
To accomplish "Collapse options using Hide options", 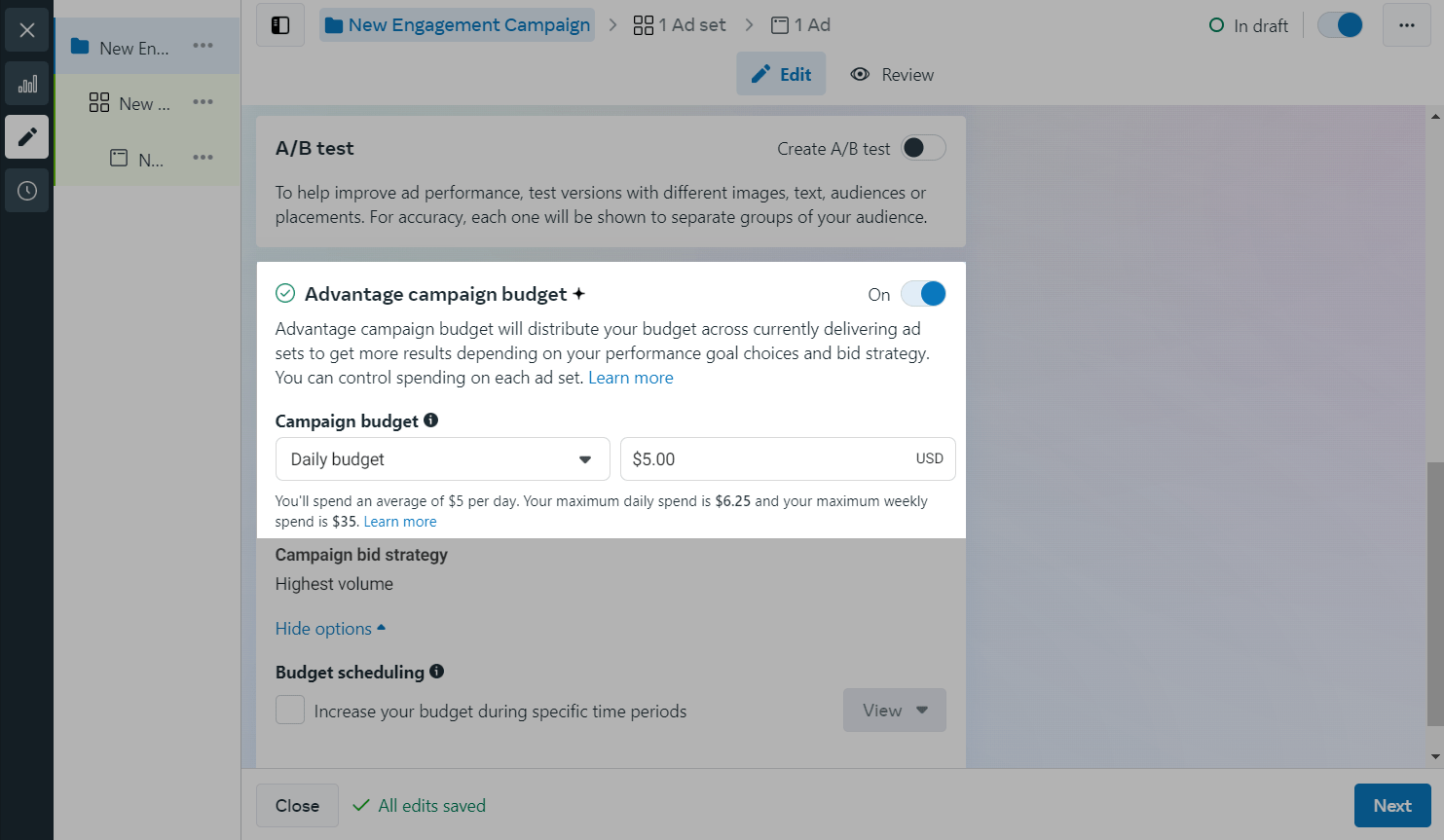I will tap(330, 629).
